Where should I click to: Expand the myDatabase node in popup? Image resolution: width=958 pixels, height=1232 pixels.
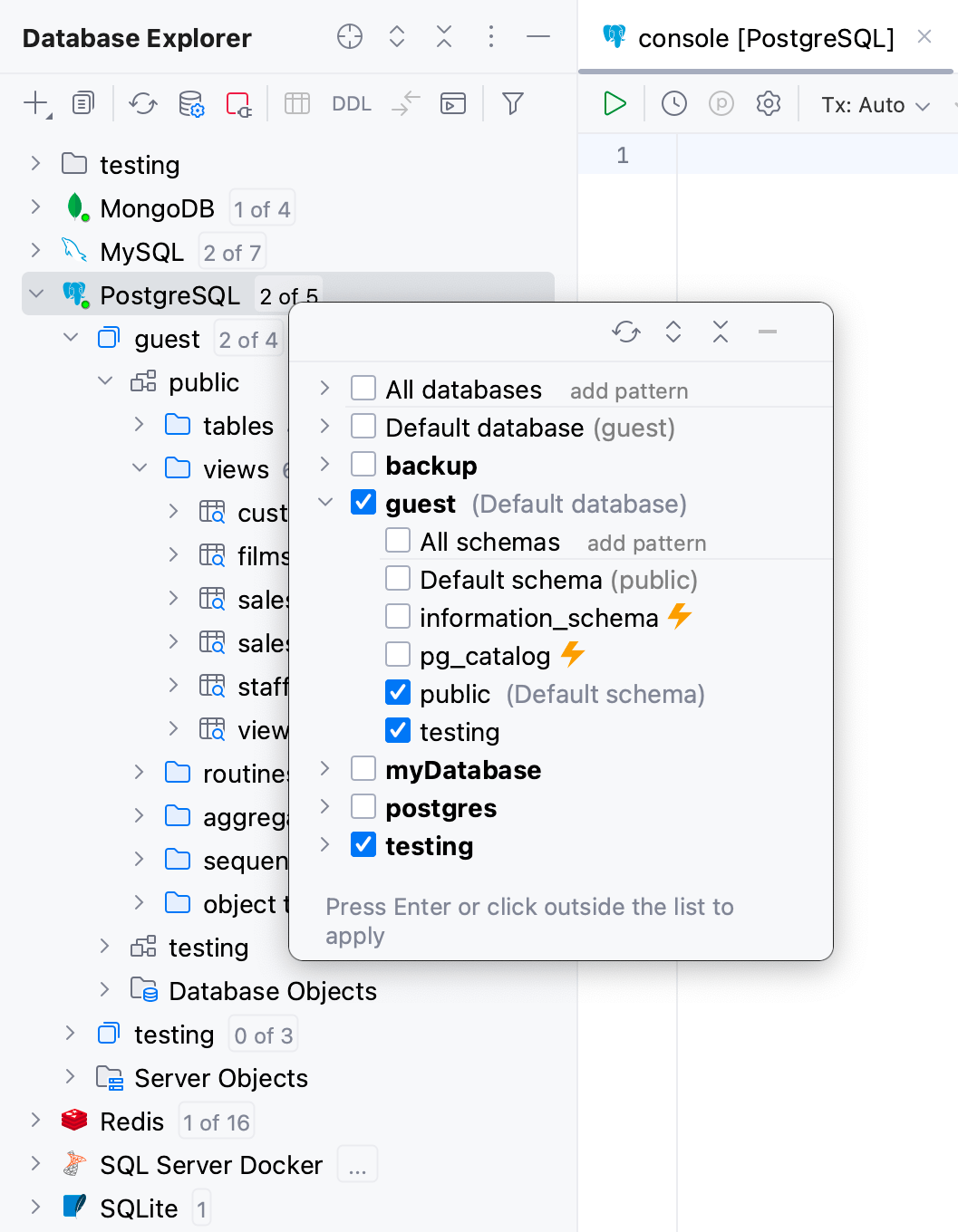point(325,768)
